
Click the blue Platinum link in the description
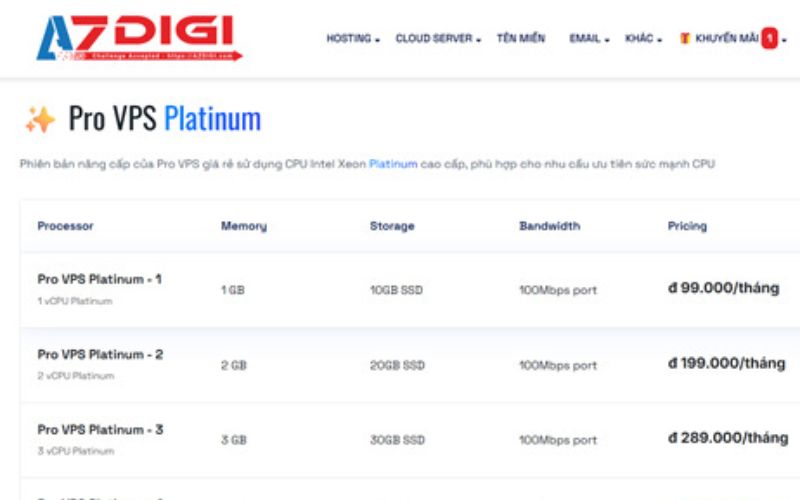tap(393, 164)
